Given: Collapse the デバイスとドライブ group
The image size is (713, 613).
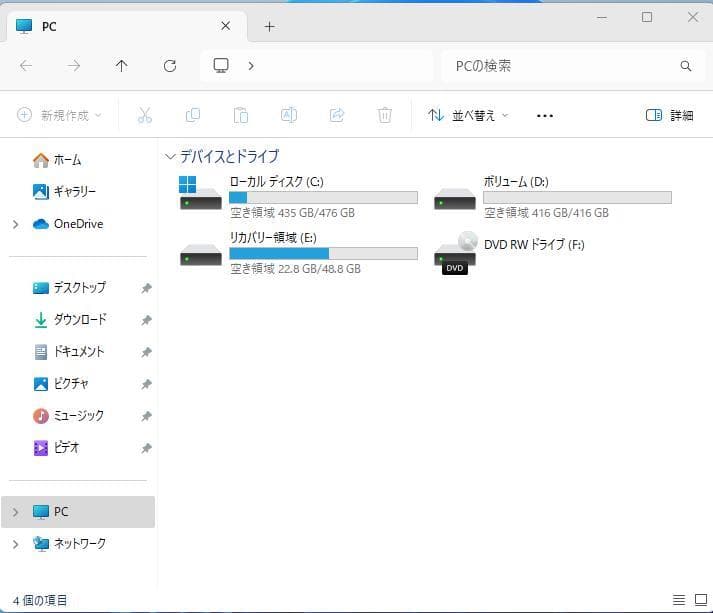Looking at the screenshot, I should (x=171, y=157).
